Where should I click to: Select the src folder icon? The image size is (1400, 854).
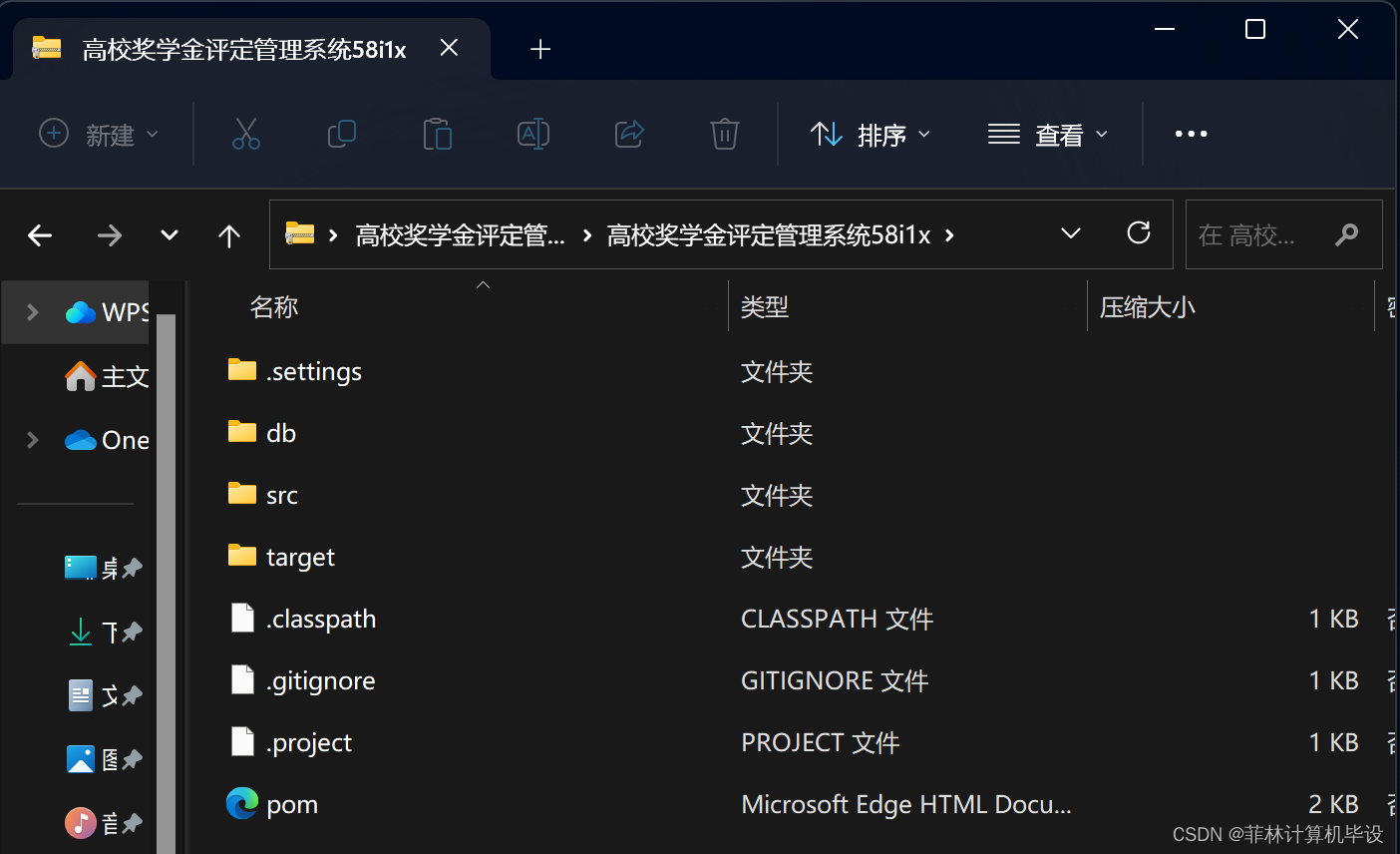click(x=242, y=494)
